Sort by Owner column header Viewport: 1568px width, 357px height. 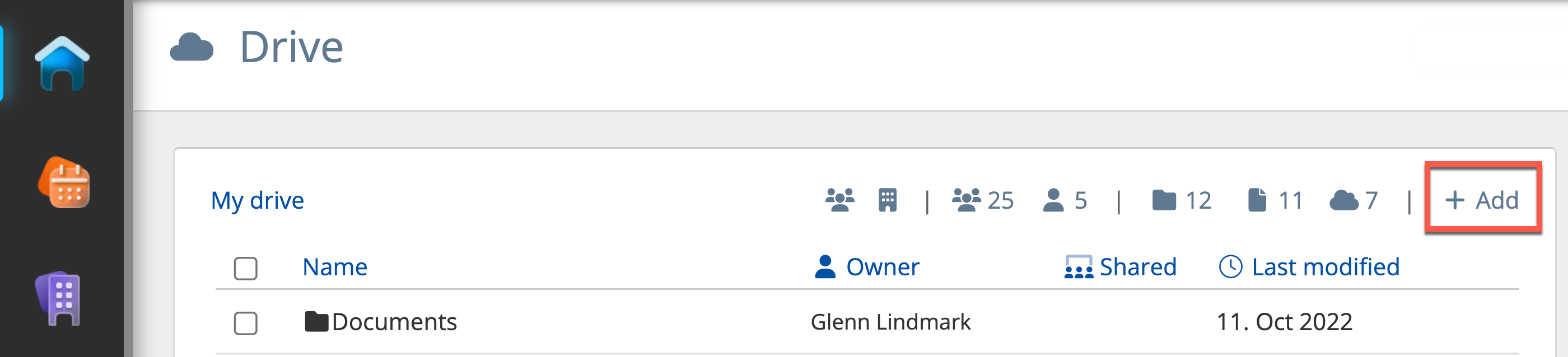coord(882,267)
